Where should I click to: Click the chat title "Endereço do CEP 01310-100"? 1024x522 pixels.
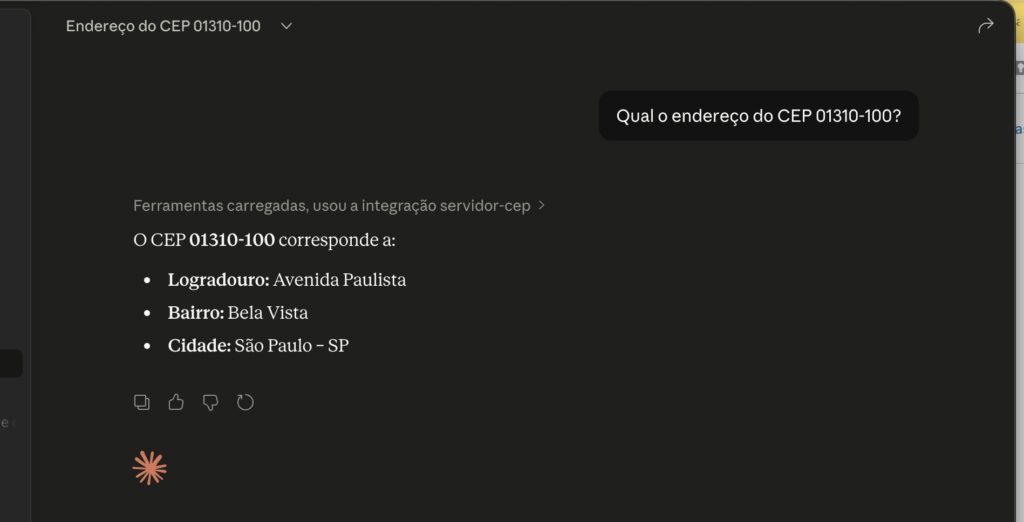click(x=163, y=26)
